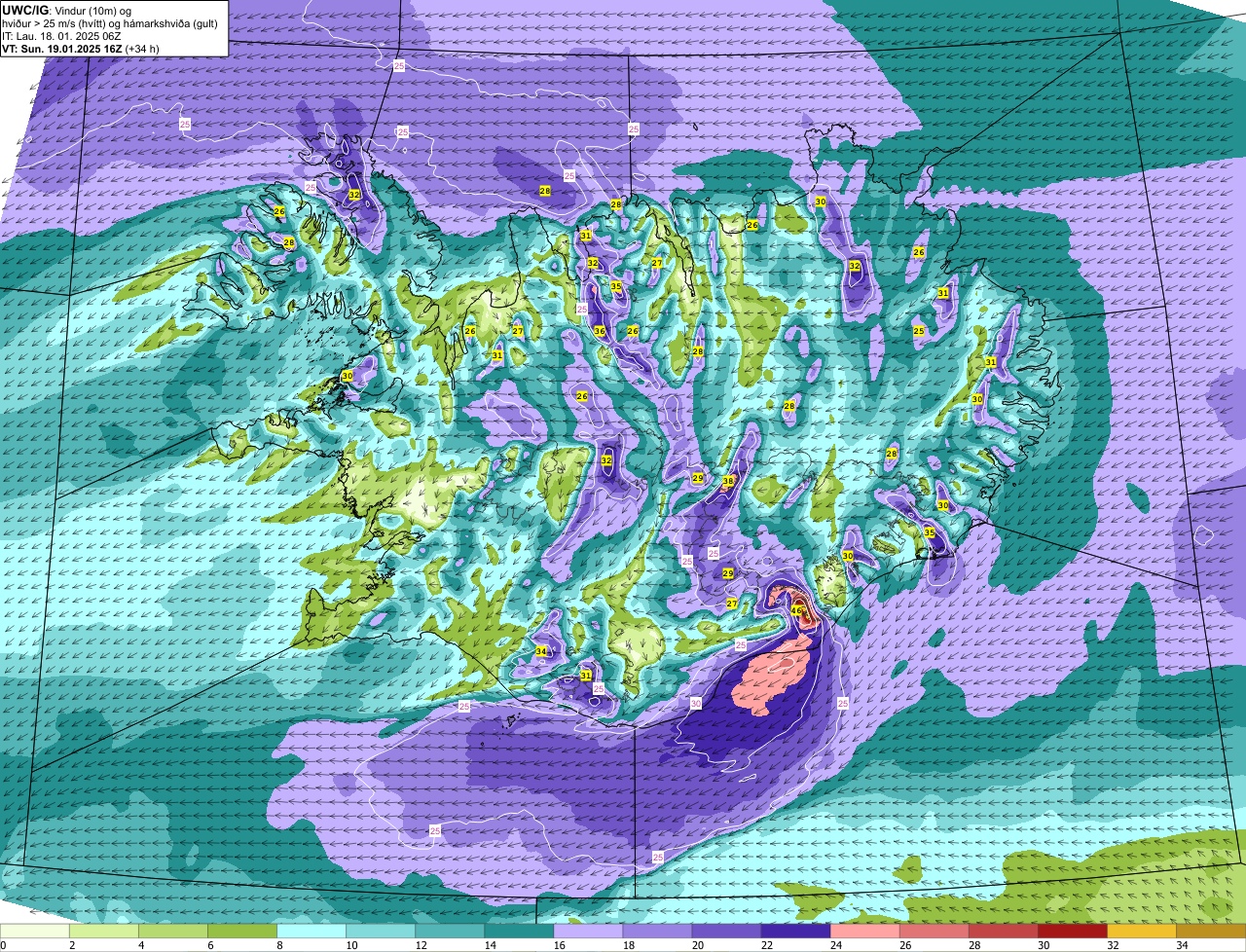1246x952 pixels.
Task: Click the 18–20 m/s purple legend swatch
Action: (x=656, y=932)
